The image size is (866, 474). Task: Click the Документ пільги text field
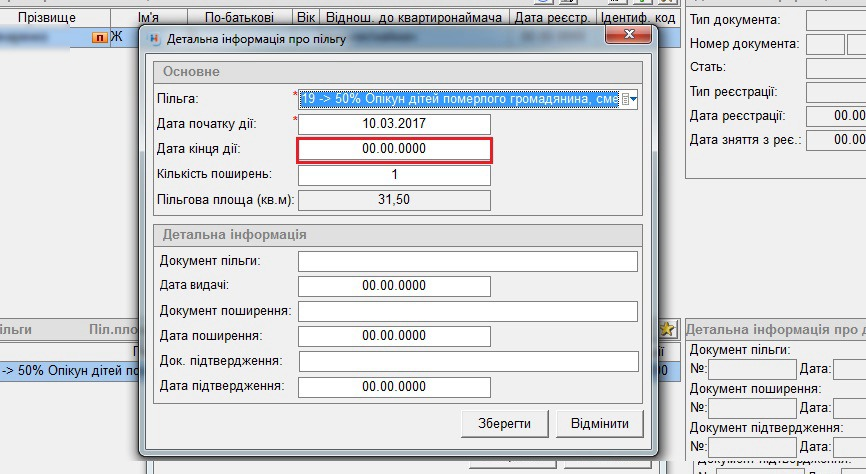pos(467,262)
